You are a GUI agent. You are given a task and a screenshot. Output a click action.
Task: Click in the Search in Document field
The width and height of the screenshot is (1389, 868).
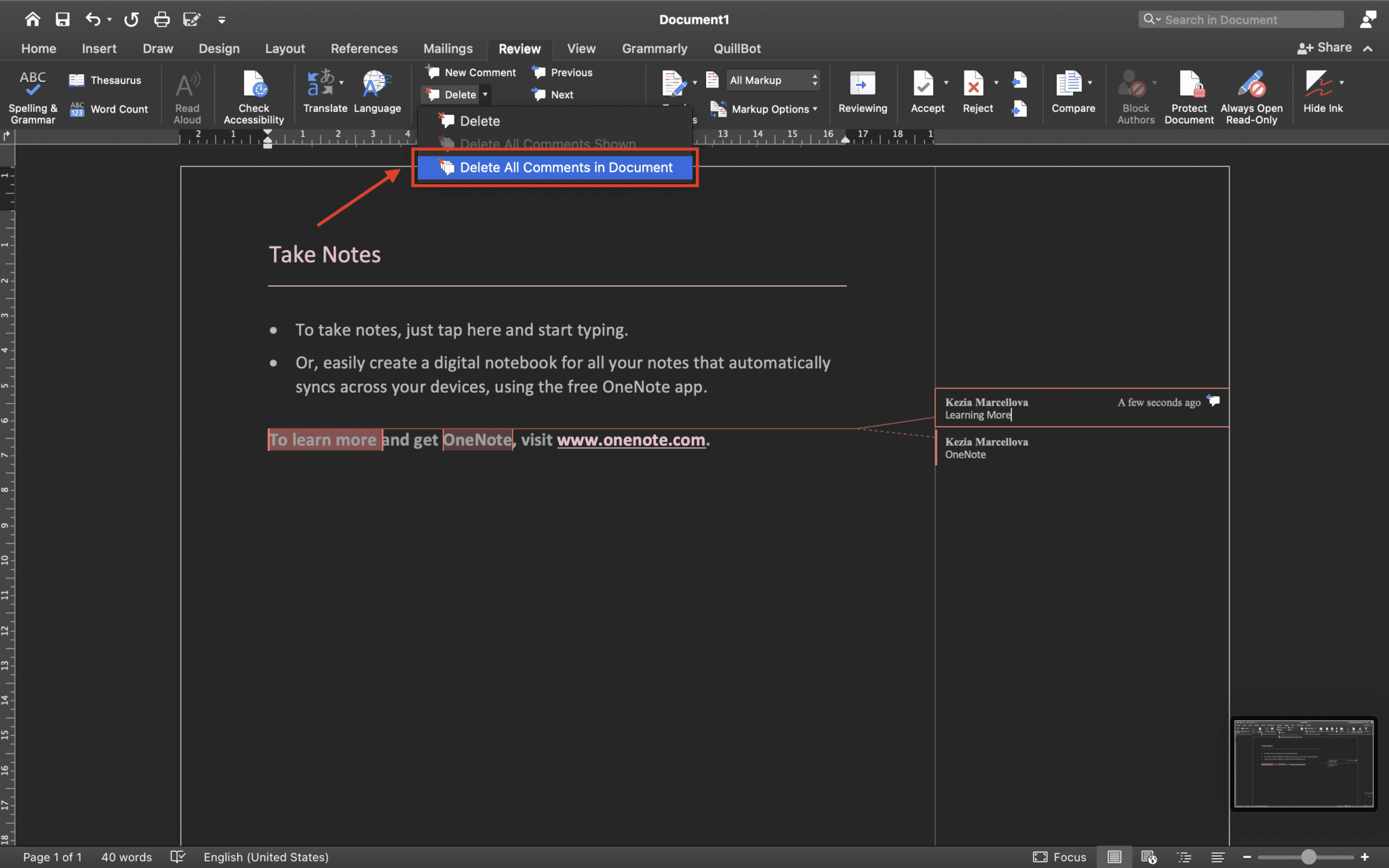coord(1248,19)
